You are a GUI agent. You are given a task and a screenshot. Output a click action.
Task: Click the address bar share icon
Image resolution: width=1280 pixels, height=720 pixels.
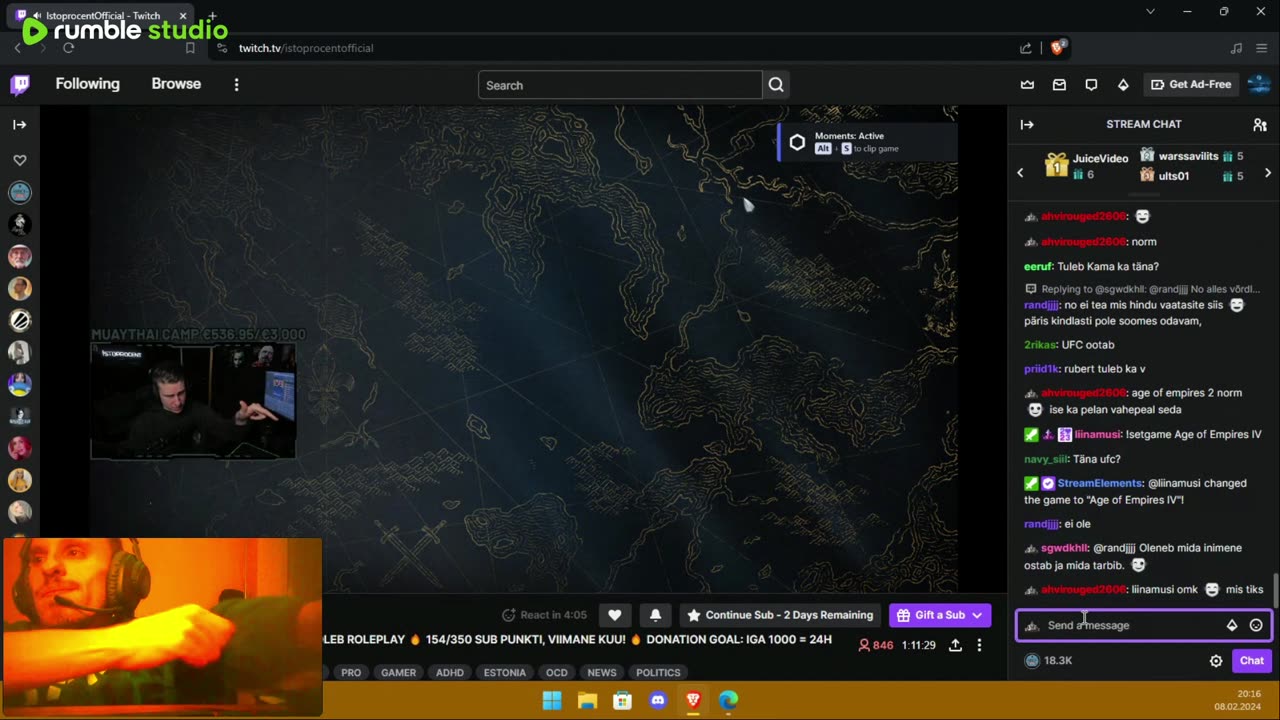point(1026,48)
